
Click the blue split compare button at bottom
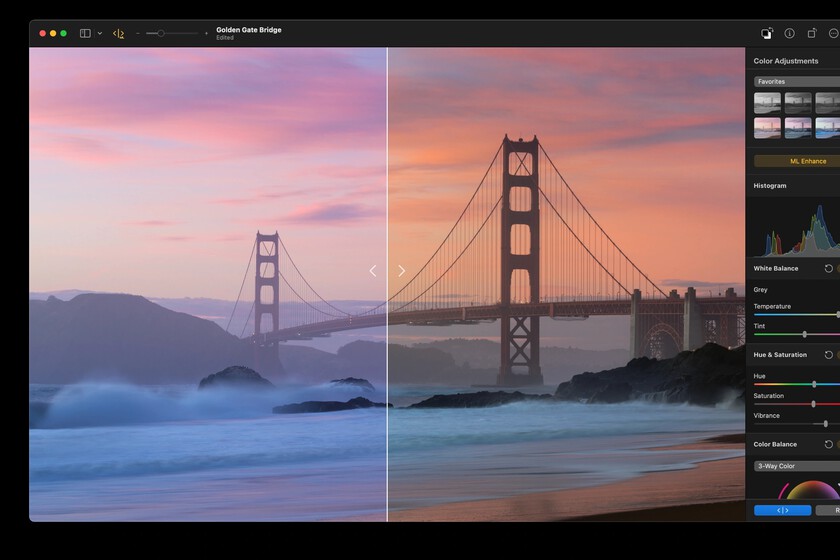pos(782,510)
